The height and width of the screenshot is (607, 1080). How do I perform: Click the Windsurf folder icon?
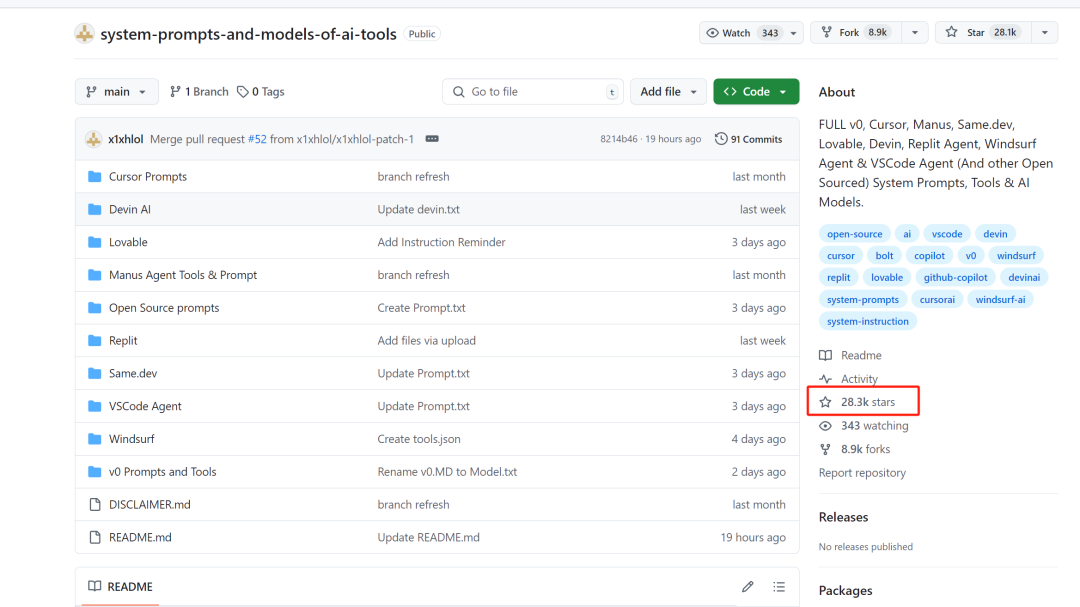click(x=95, y=439)
